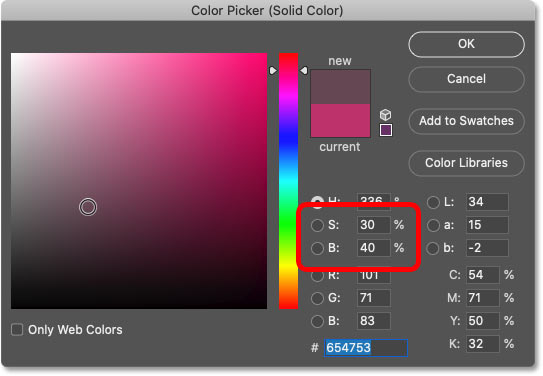Click the circular picker marker in color field
The width and height of the screenshot is (543, 376).
[88, 207]
